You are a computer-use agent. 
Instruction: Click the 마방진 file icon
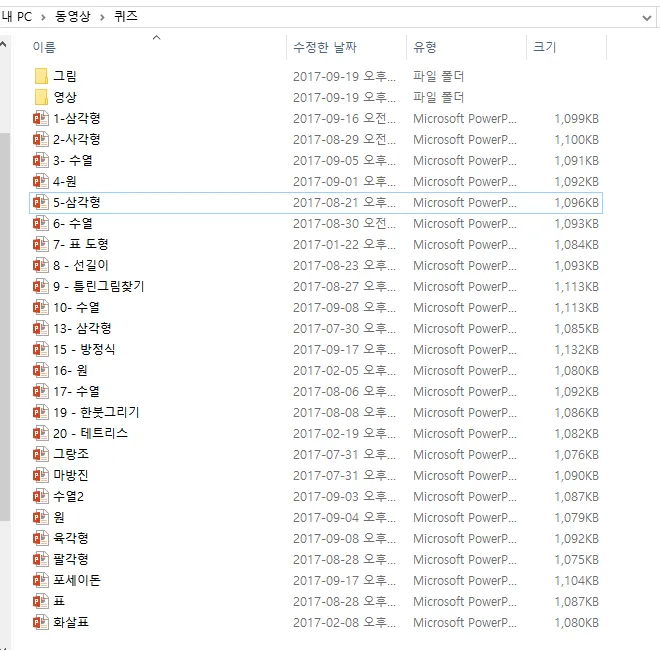[x=41, y=476]
